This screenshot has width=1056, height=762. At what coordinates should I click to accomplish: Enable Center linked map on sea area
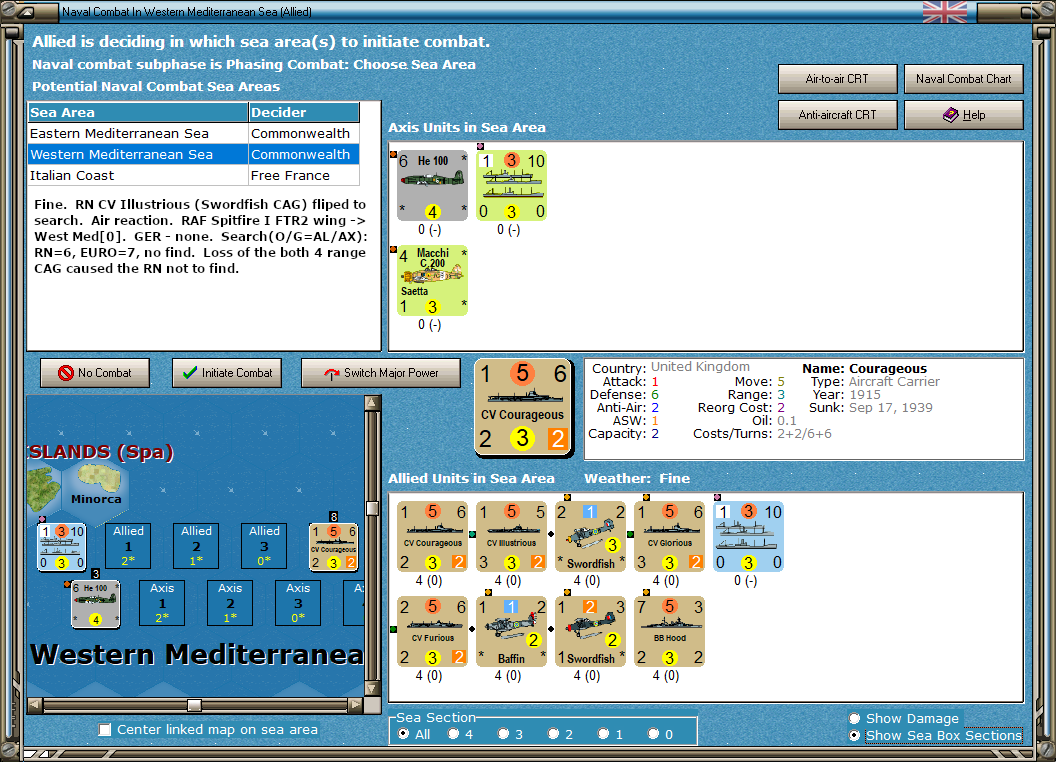tap(104, 730)
